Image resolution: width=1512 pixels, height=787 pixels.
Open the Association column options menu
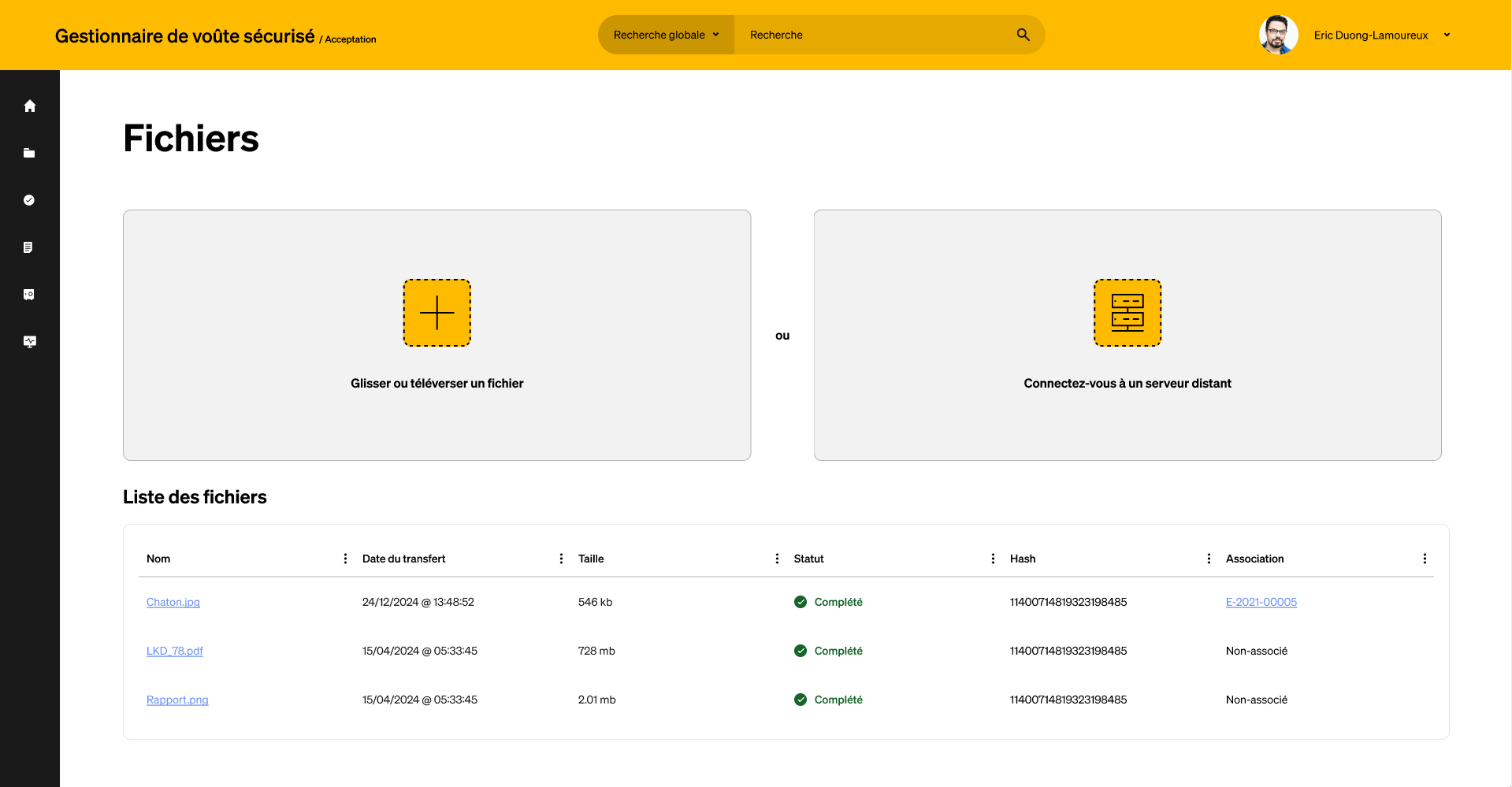[1425, 559]
